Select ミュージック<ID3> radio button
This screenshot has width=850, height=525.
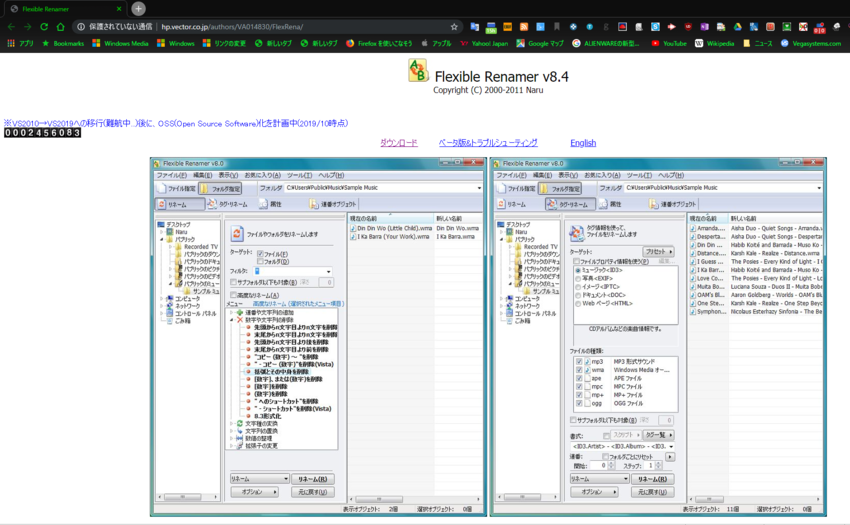(x=578, y=270)
